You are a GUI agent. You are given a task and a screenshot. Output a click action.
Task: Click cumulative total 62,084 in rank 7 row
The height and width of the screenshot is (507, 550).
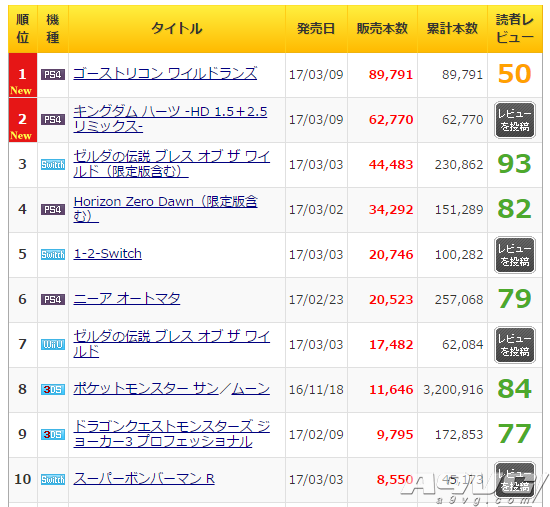point(463,345)
